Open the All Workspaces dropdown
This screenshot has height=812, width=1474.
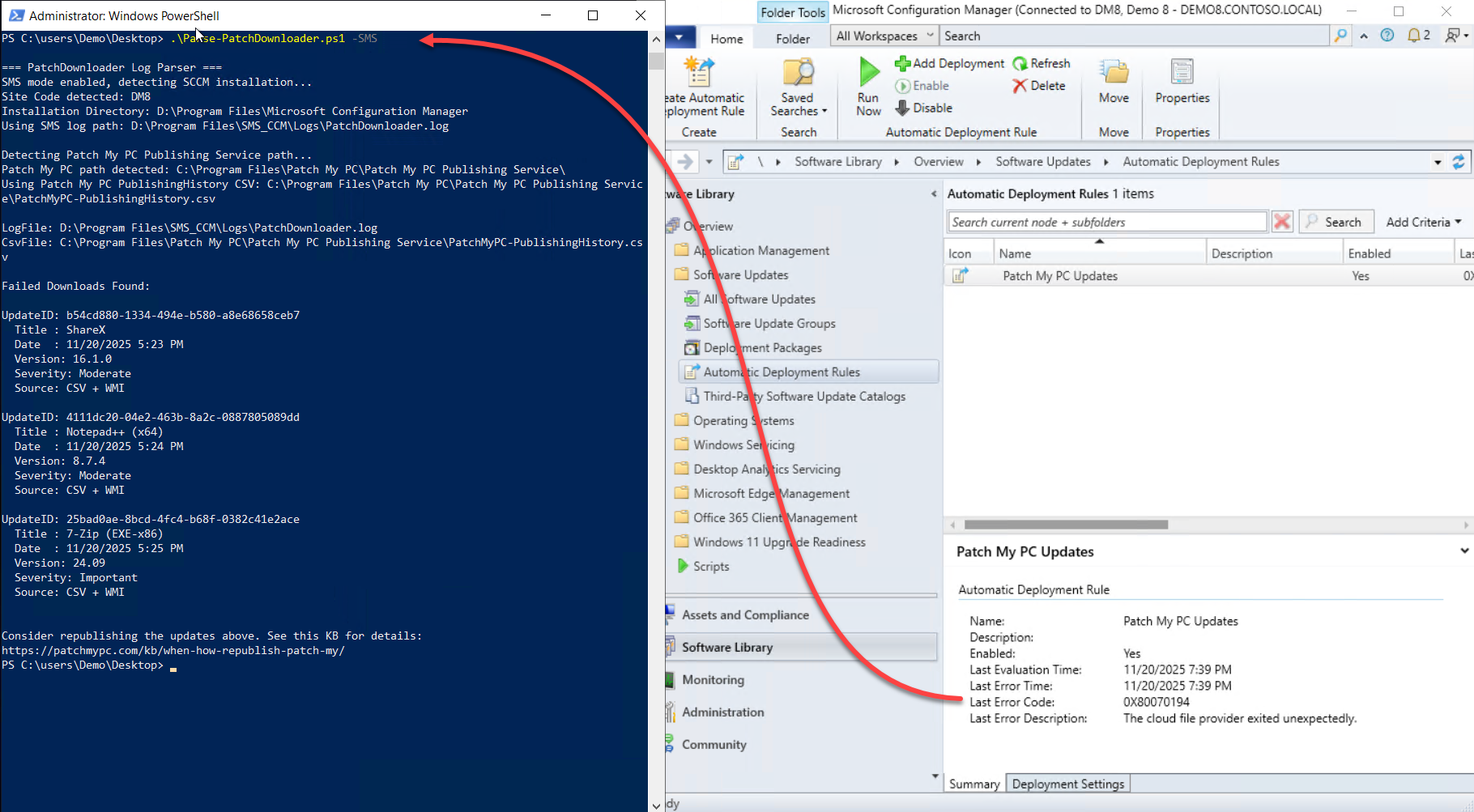point(884,36)
